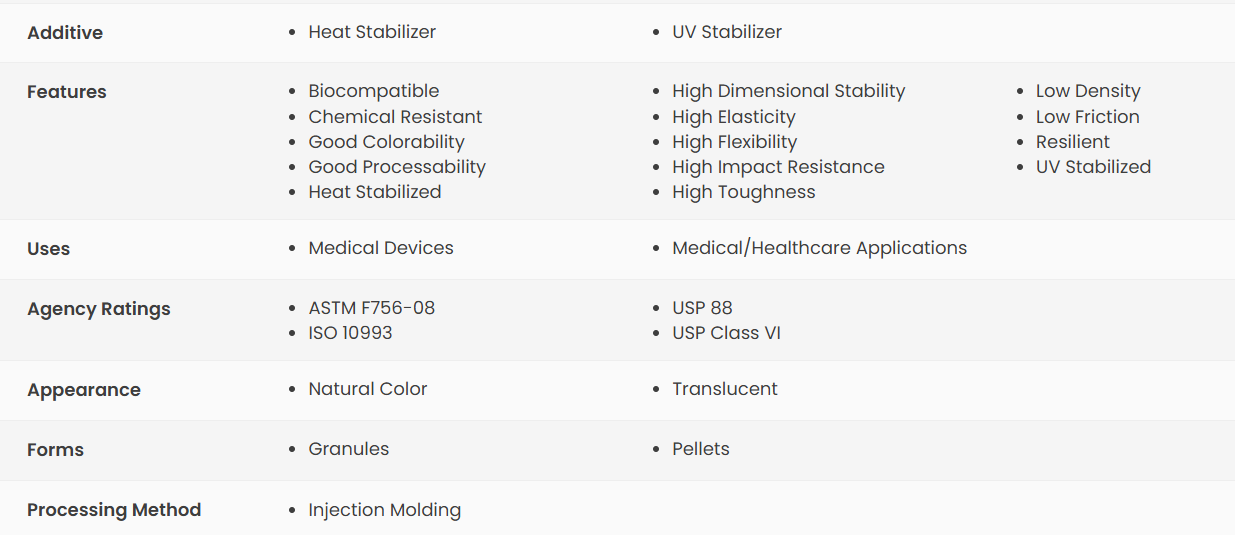Select Medical Devices under Uses
1235x535 pixels.
(381, 248)
